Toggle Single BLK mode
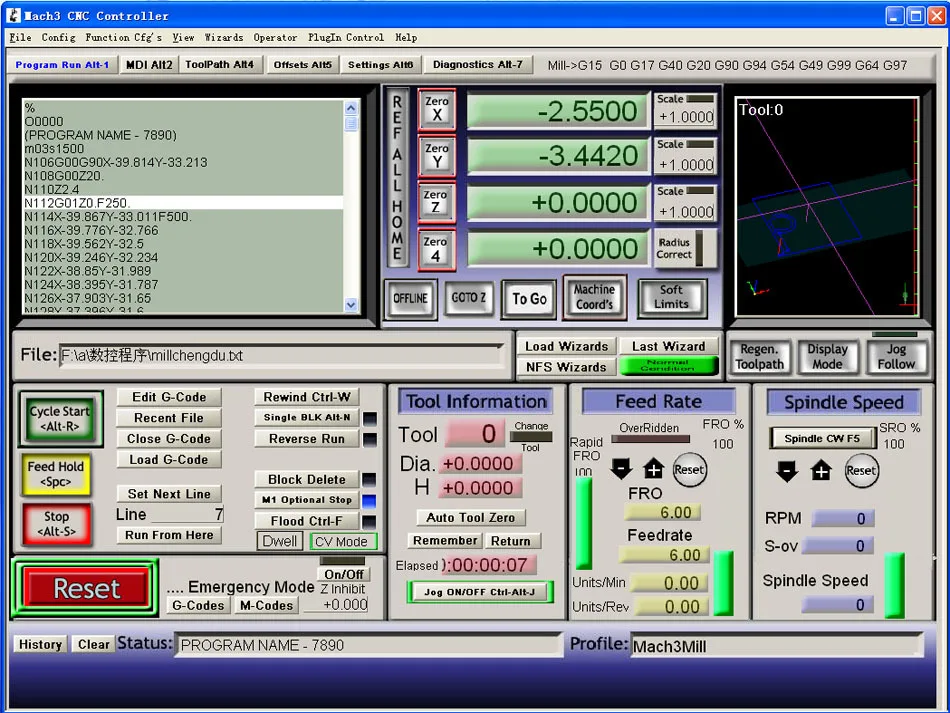 306,418
